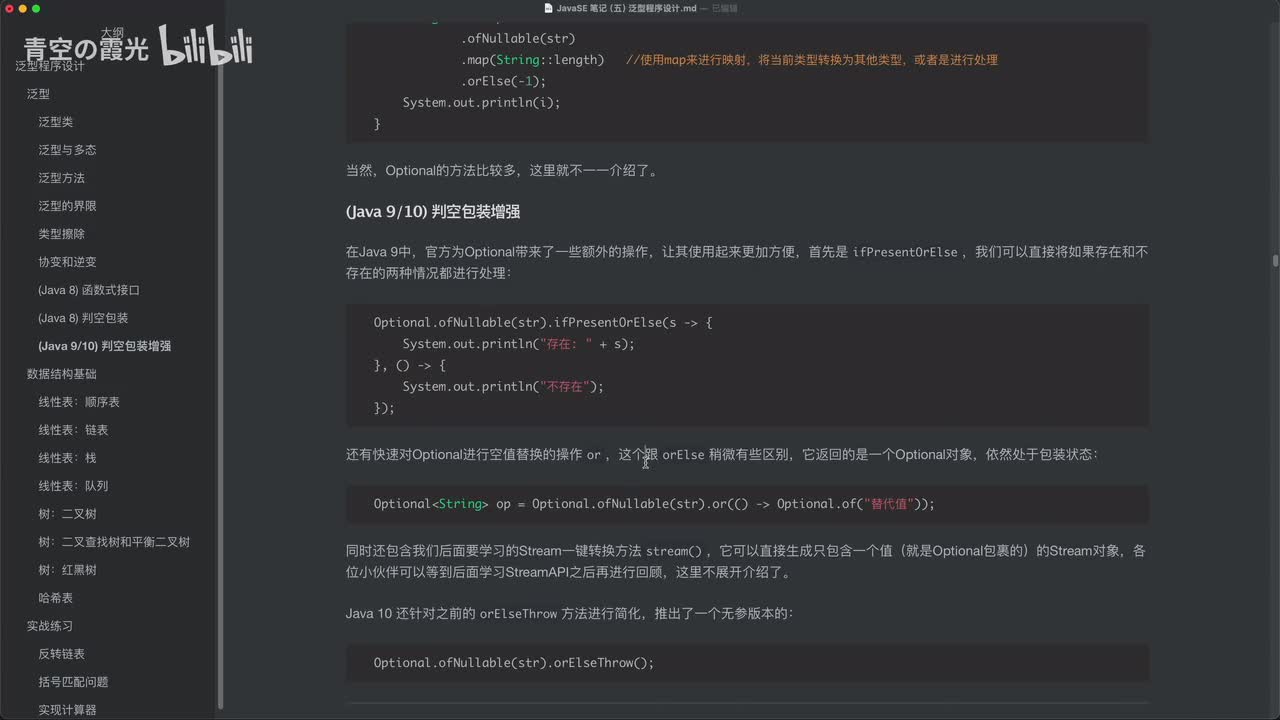Jump to 树：二叉树 section
Image resolution: width=1280 pixels, height=720 pixels.
(x=67, y=514)
